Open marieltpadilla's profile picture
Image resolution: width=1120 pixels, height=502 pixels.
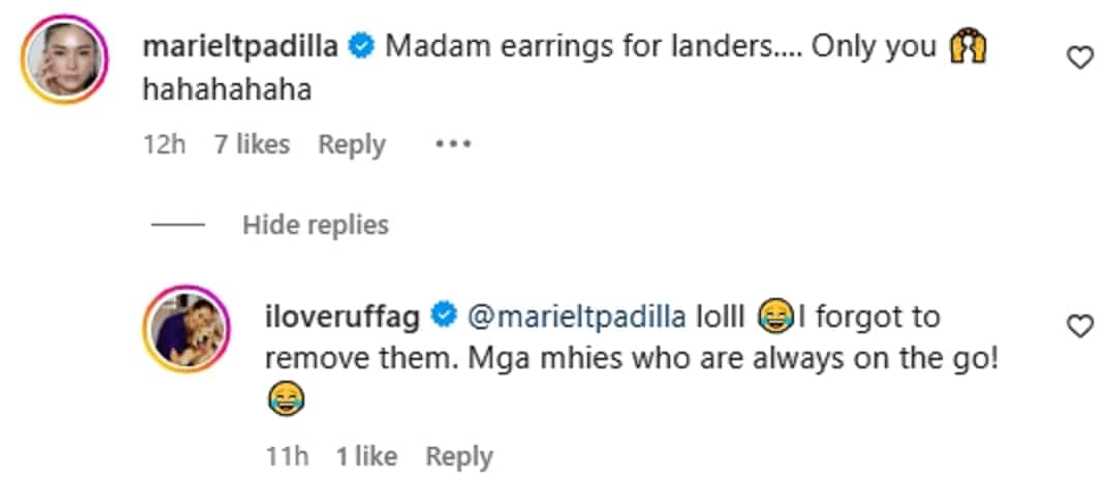(x=64, y=59)
